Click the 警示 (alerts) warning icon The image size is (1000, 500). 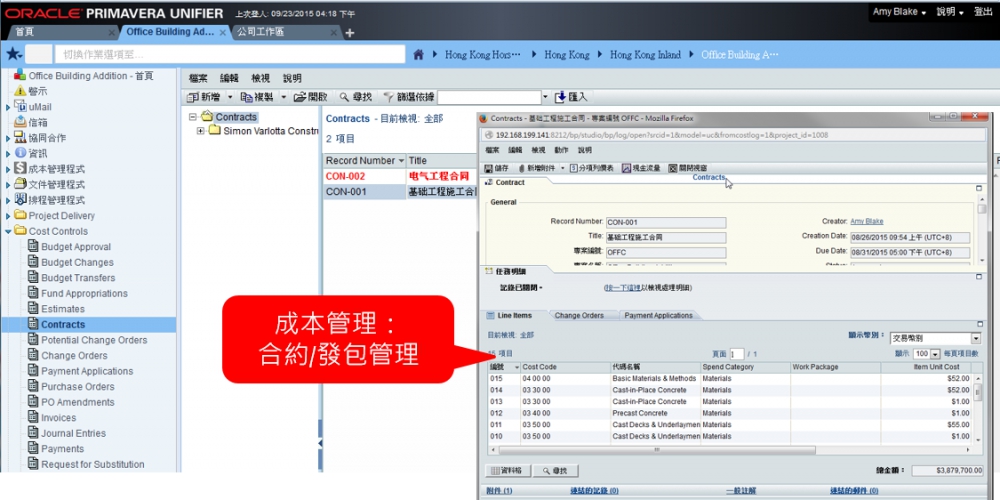pos(20,91)
